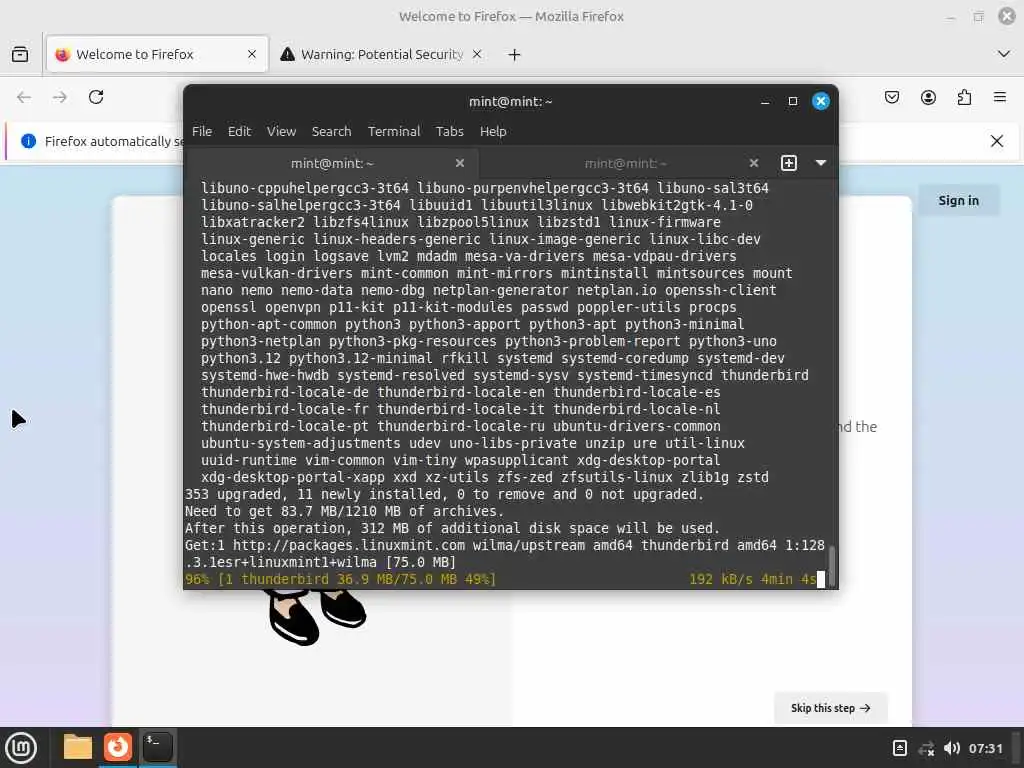
Task: Open the Linux Mint start menu
Action: [20, 747]
